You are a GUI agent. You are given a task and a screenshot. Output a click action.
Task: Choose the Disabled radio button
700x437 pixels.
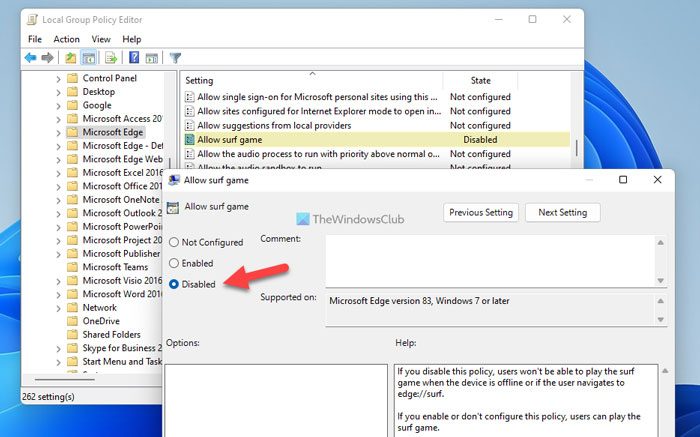pos(175,284)
